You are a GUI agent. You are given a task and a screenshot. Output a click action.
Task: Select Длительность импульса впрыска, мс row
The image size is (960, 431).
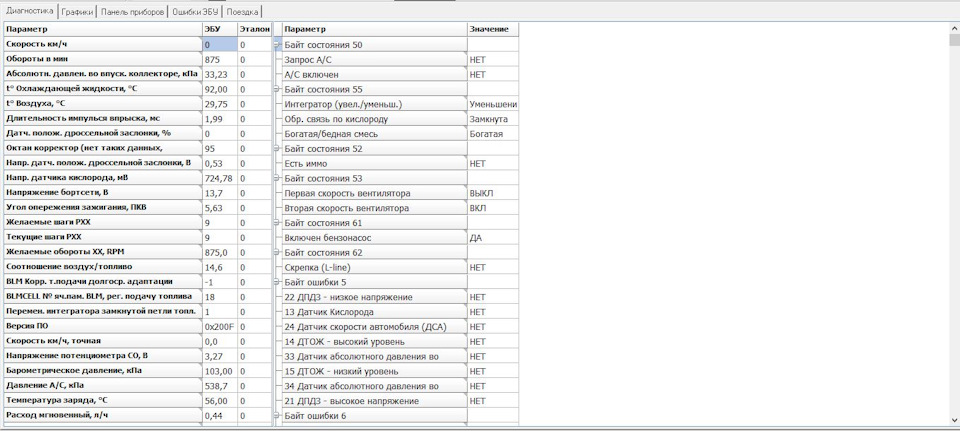(x=103, y=119)
